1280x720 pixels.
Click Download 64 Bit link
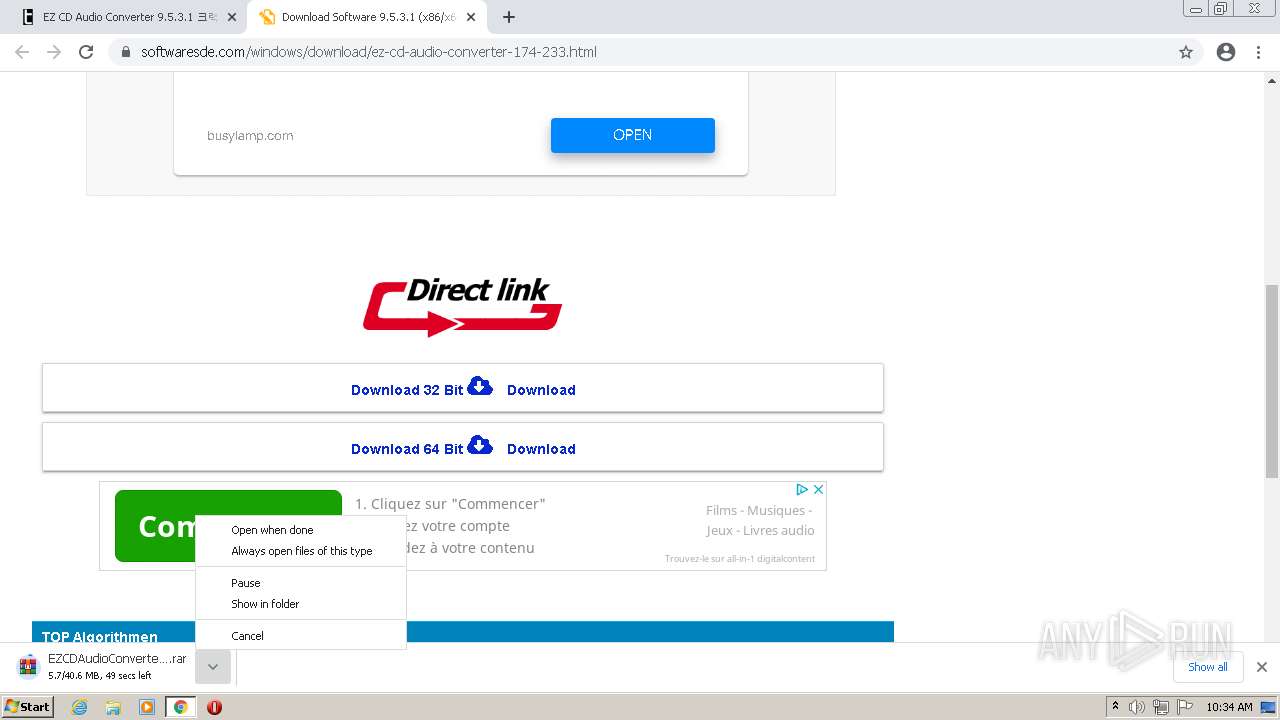tap(407, 449)
